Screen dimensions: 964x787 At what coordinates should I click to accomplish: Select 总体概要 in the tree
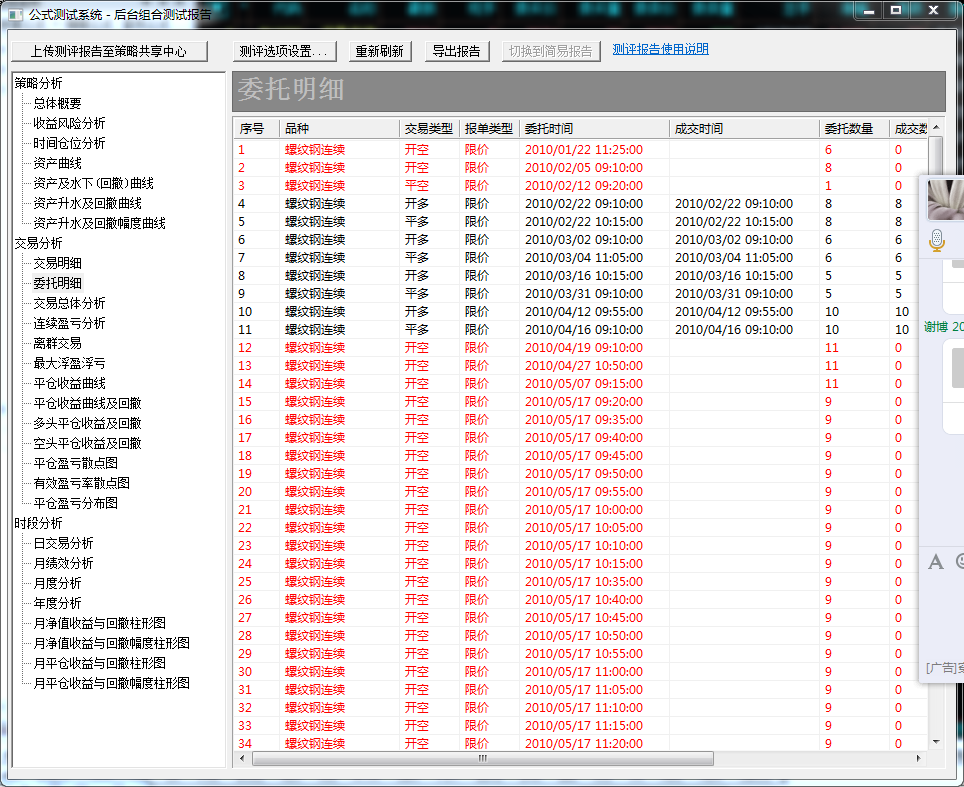point(57,103)
